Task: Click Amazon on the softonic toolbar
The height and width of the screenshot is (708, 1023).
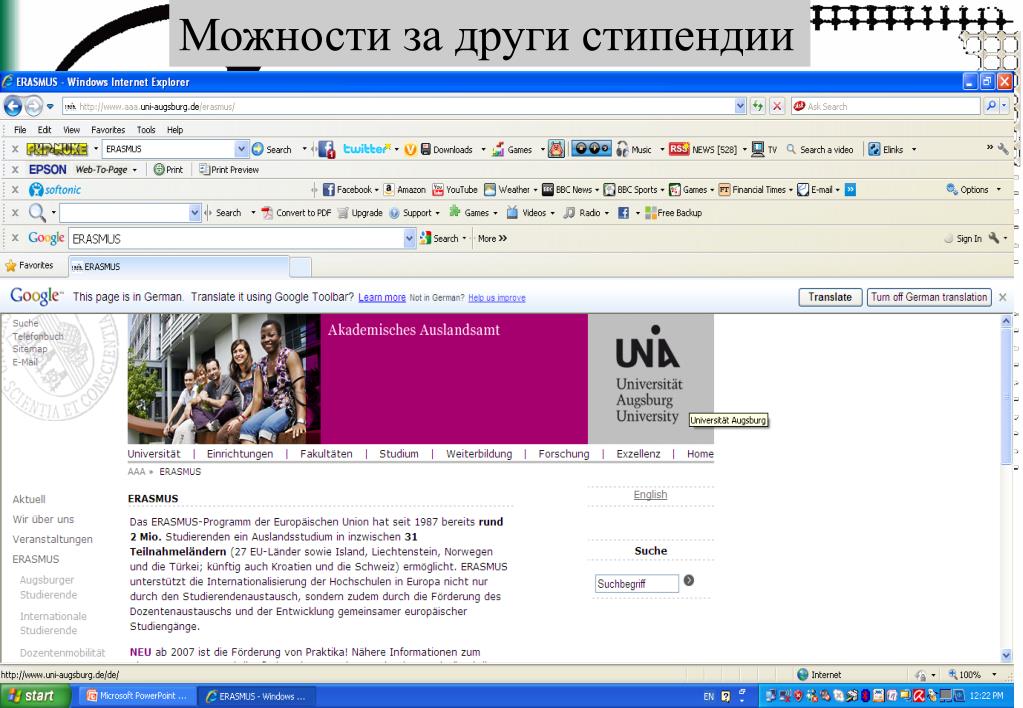Action: click(405, 189)
